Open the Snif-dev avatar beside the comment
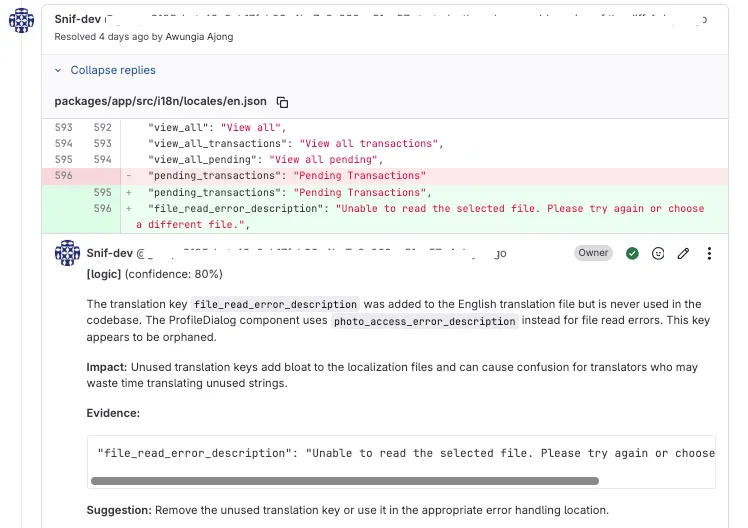 (67, 253)
